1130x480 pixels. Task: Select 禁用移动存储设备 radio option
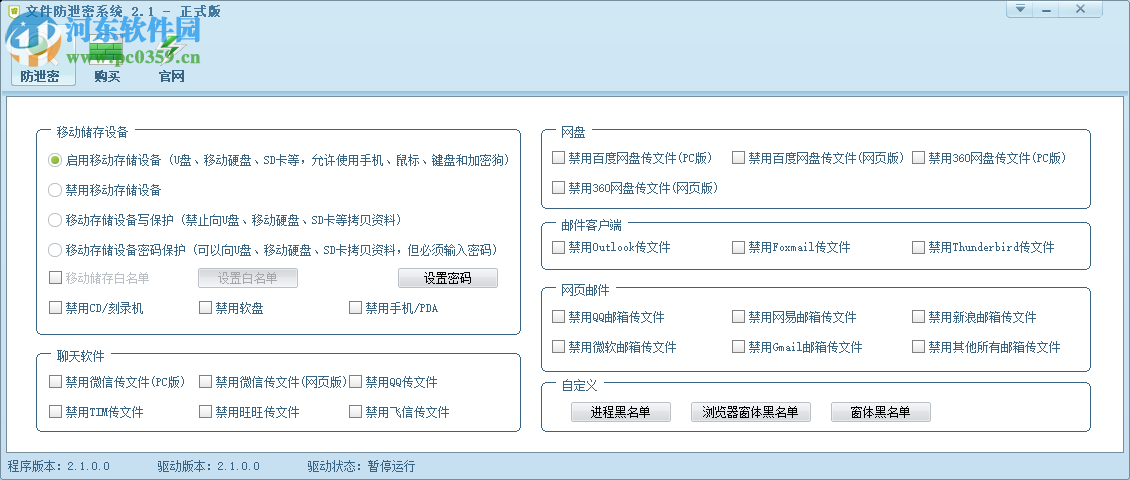[55, 190]
